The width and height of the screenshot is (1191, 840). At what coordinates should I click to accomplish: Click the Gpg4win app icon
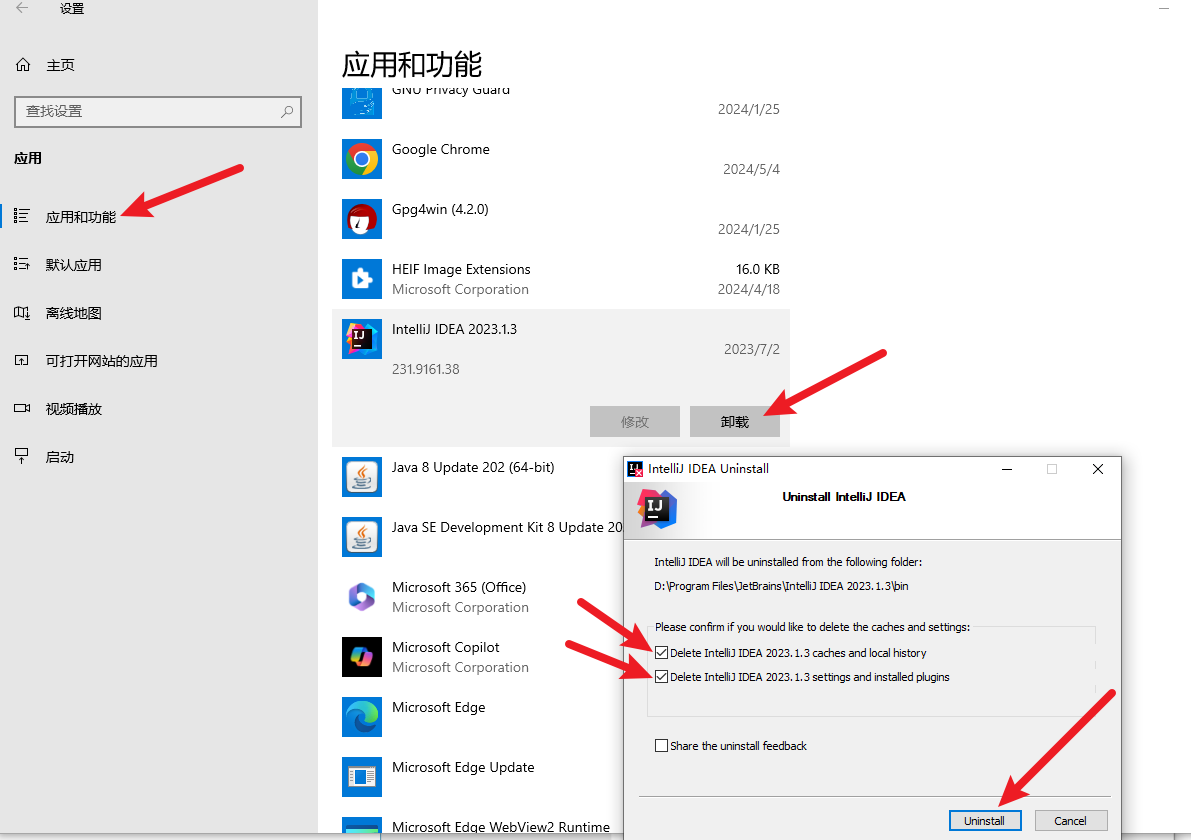click(362, 219)
